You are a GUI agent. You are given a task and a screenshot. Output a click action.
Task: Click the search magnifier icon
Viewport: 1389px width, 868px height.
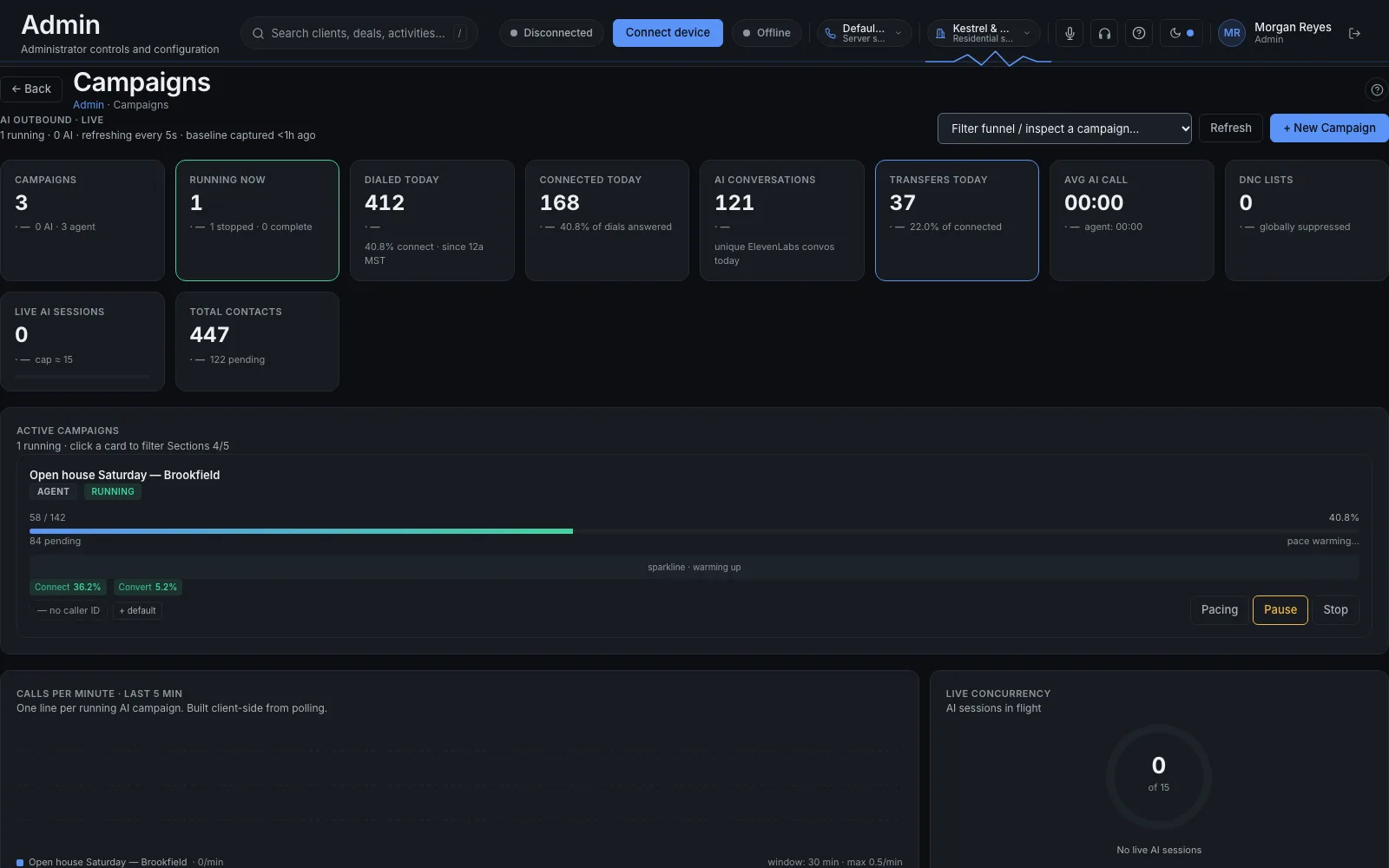click(258, 33)
